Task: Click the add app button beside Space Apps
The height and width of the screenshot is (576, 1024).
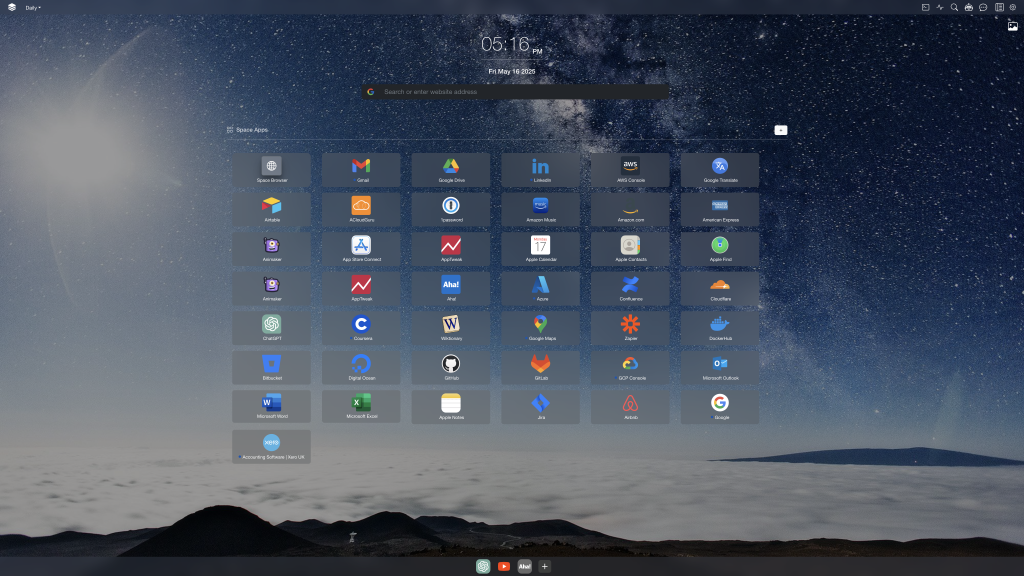Action: (x=780, y=130)
